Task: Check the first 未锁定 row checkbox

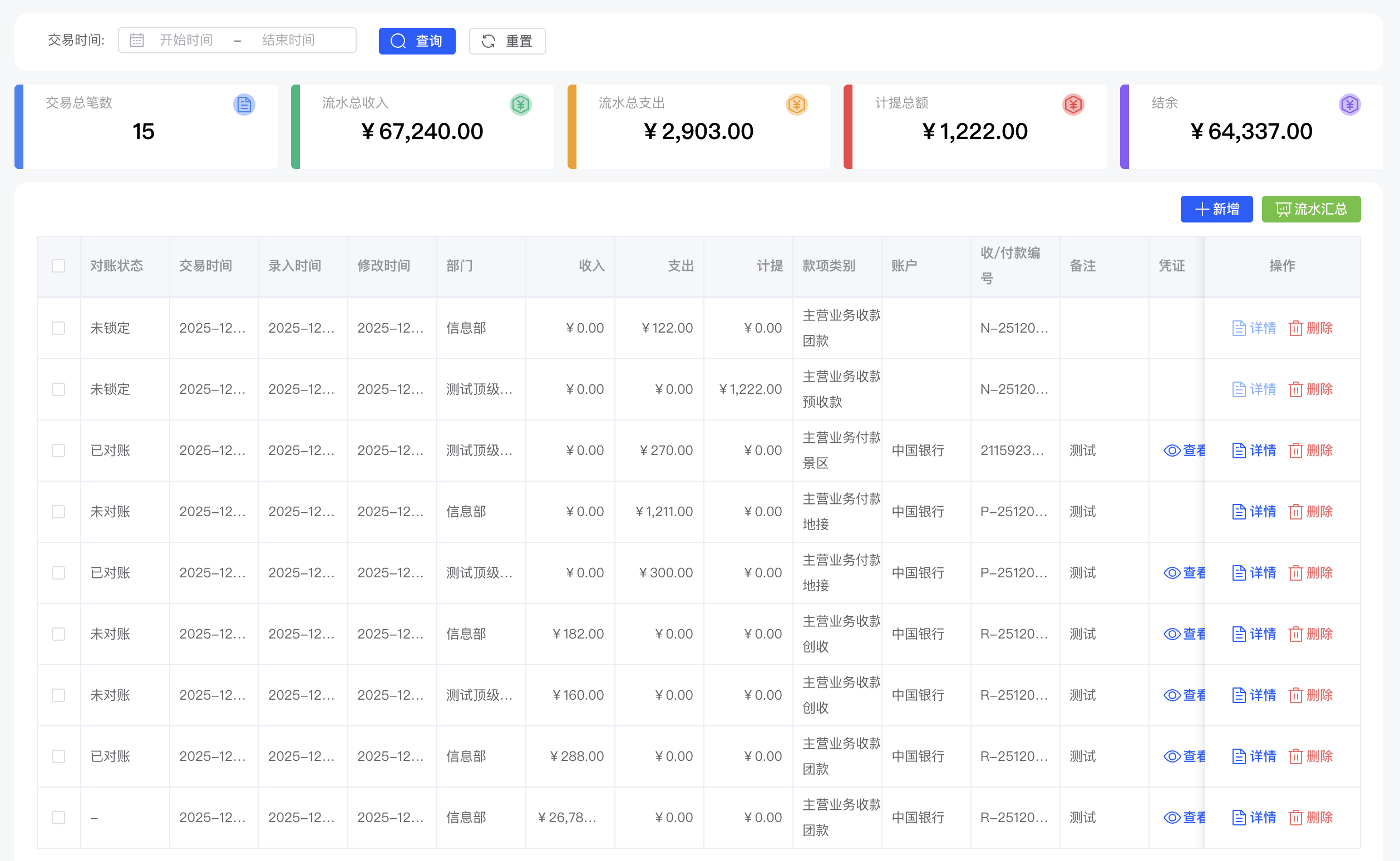Action: 58,328
